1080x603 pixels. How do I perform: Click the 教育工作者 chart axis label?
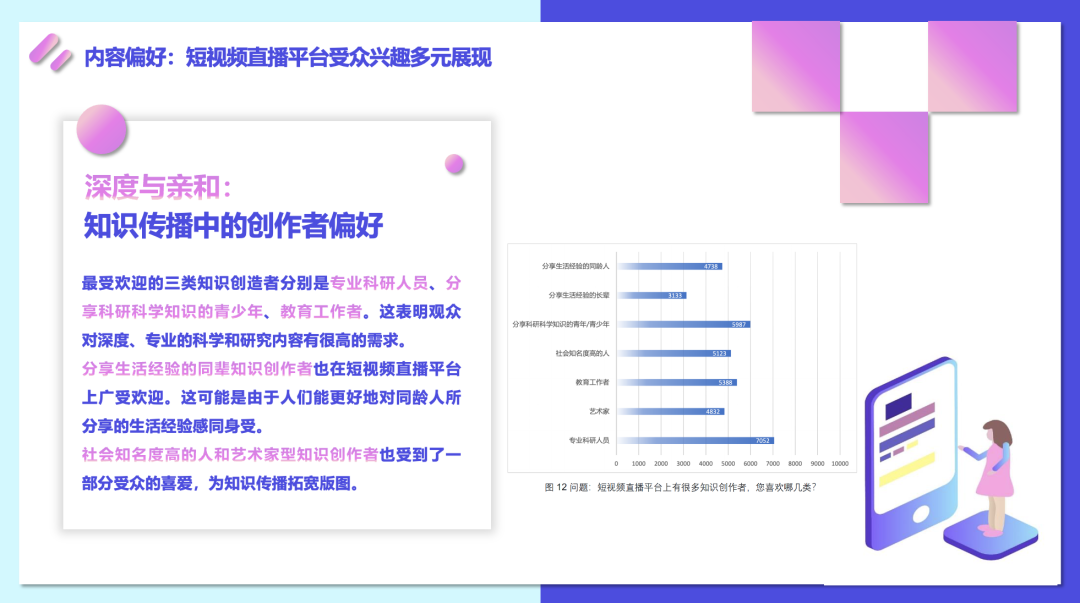point(592,382)
